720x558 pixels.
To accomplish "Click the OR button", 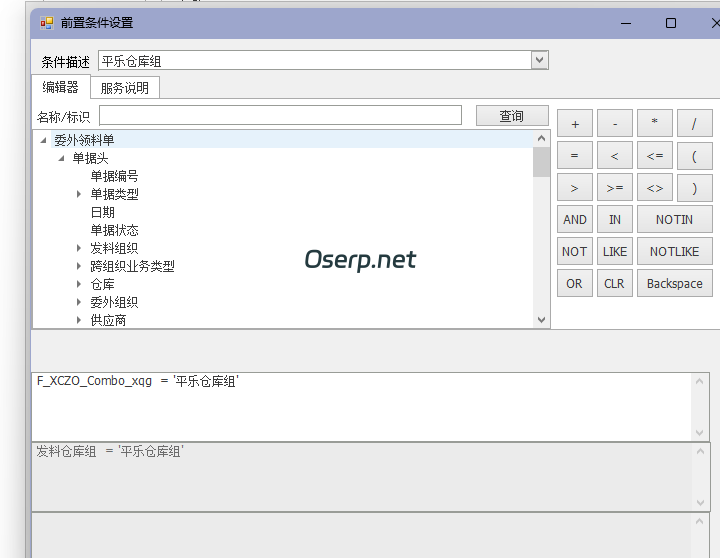I will click(575, 283).
